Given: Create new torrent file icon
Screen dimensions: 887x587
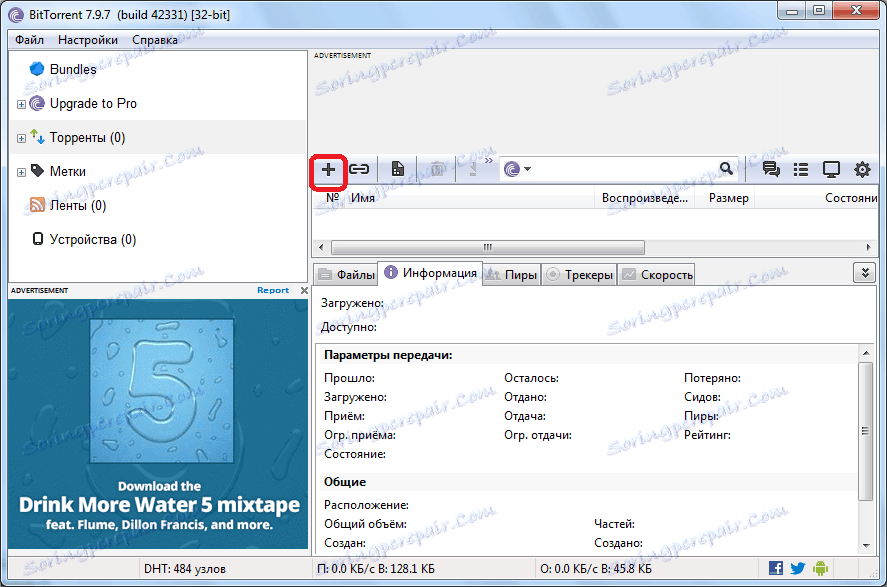Looking at the screenshot, I should (398, 169).
